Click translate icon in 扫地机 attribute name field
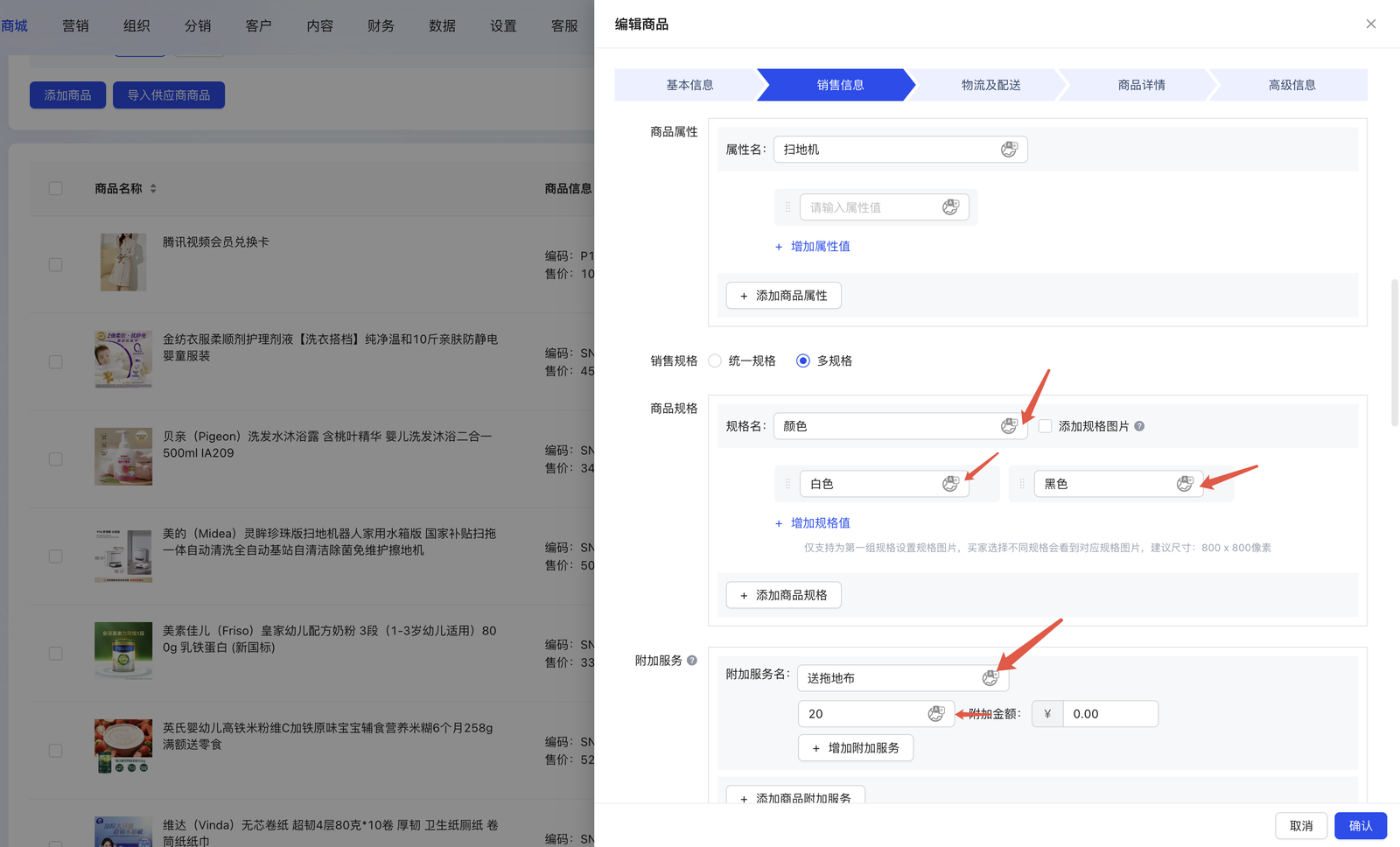The width and height of the screenshot is (1400, 847). tap(1009, 150)
